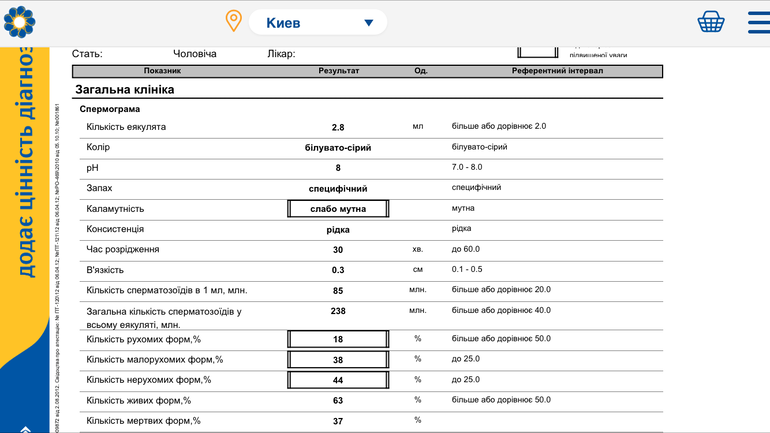Click the Показник column header
This screenshot has height=433, width=770.
(x=162, y=71)
